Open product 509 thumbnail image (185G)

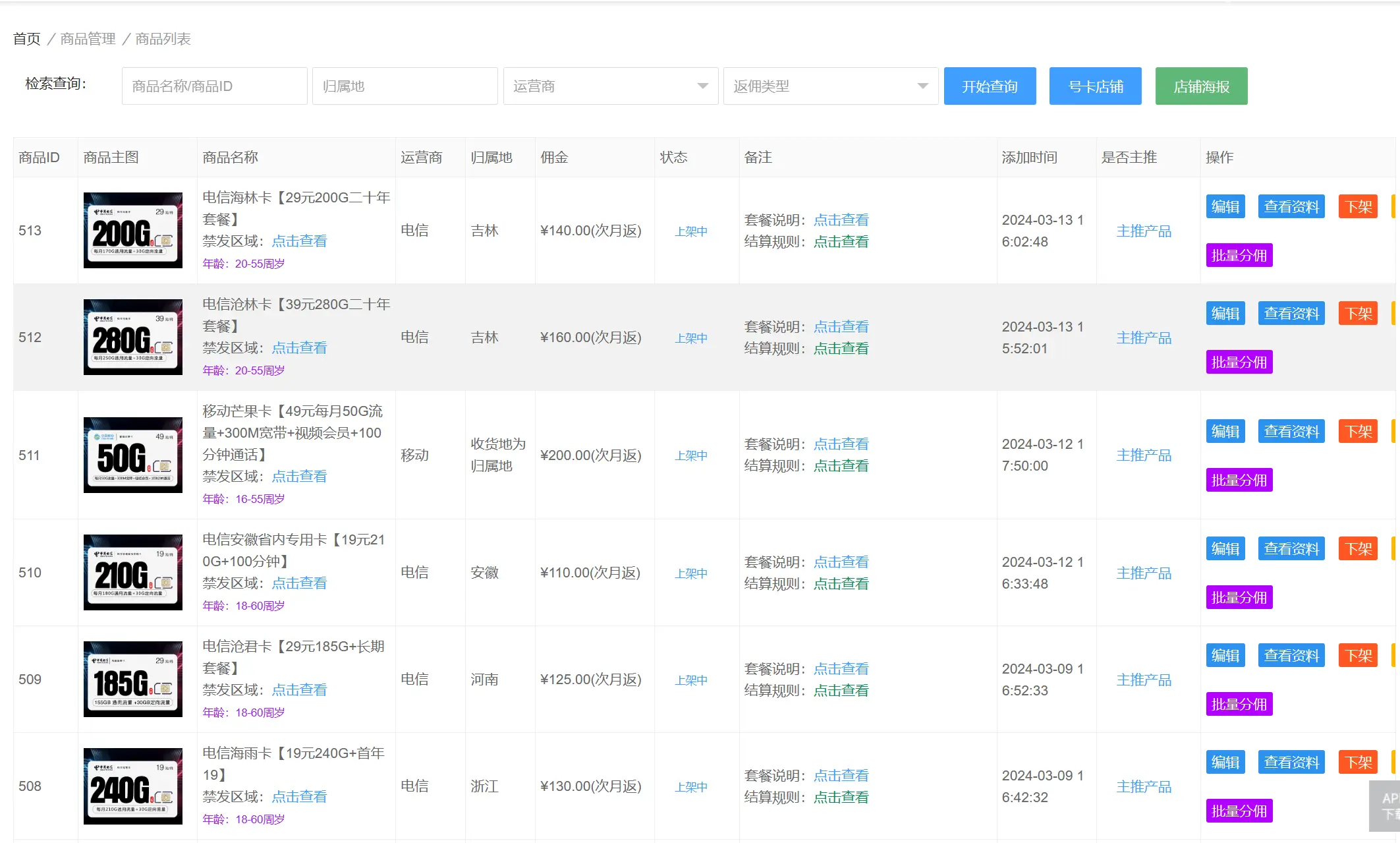[x=133, y=679]
